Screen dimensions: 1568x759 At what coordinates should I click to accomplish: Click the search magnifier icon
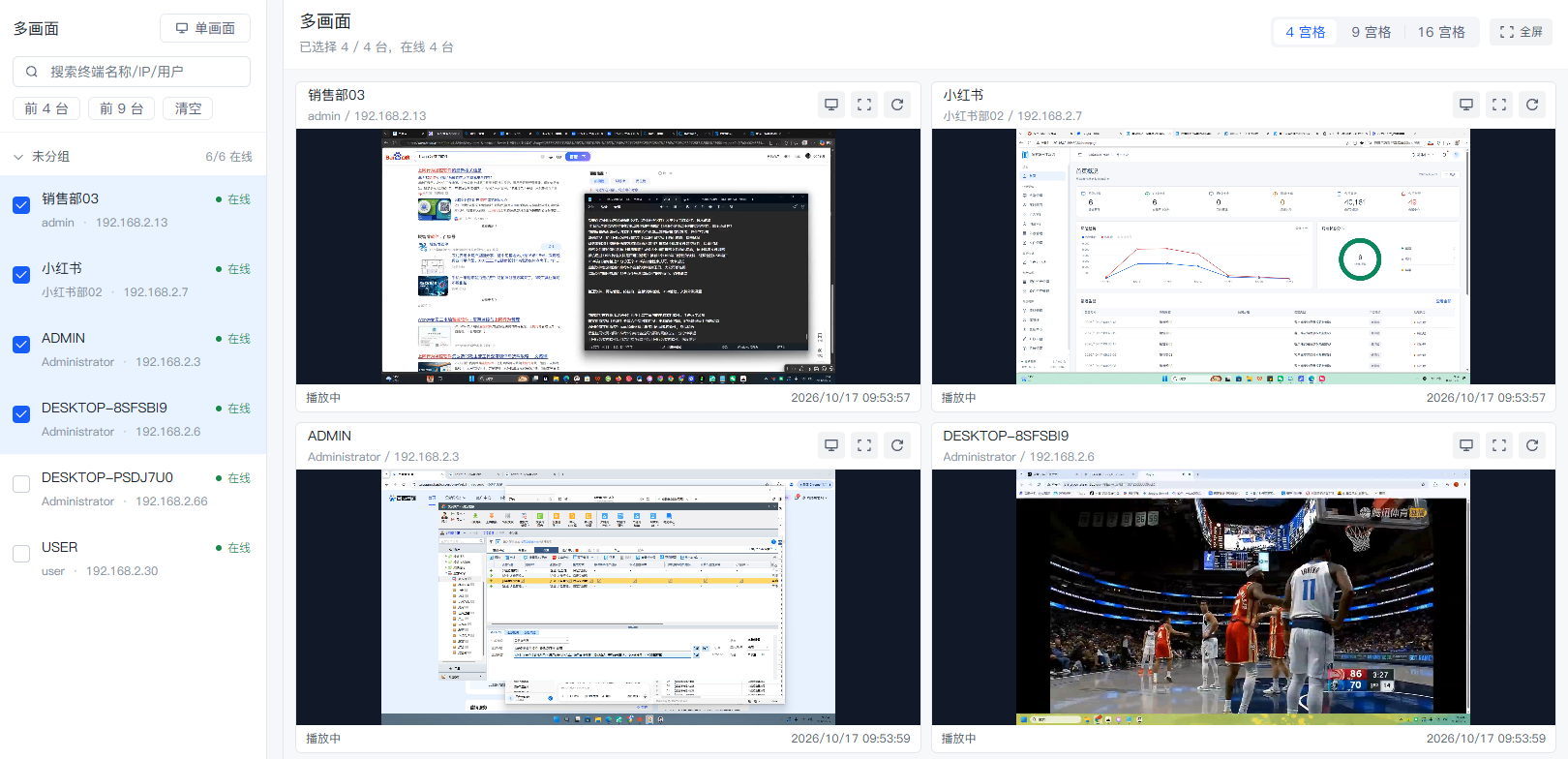[32, 72]
